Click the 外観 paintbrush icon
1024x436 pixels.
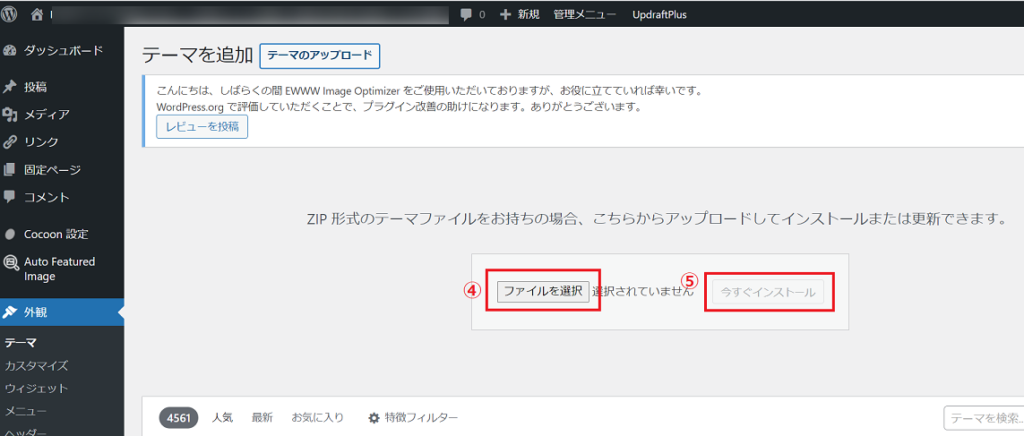tap(9, 312)
